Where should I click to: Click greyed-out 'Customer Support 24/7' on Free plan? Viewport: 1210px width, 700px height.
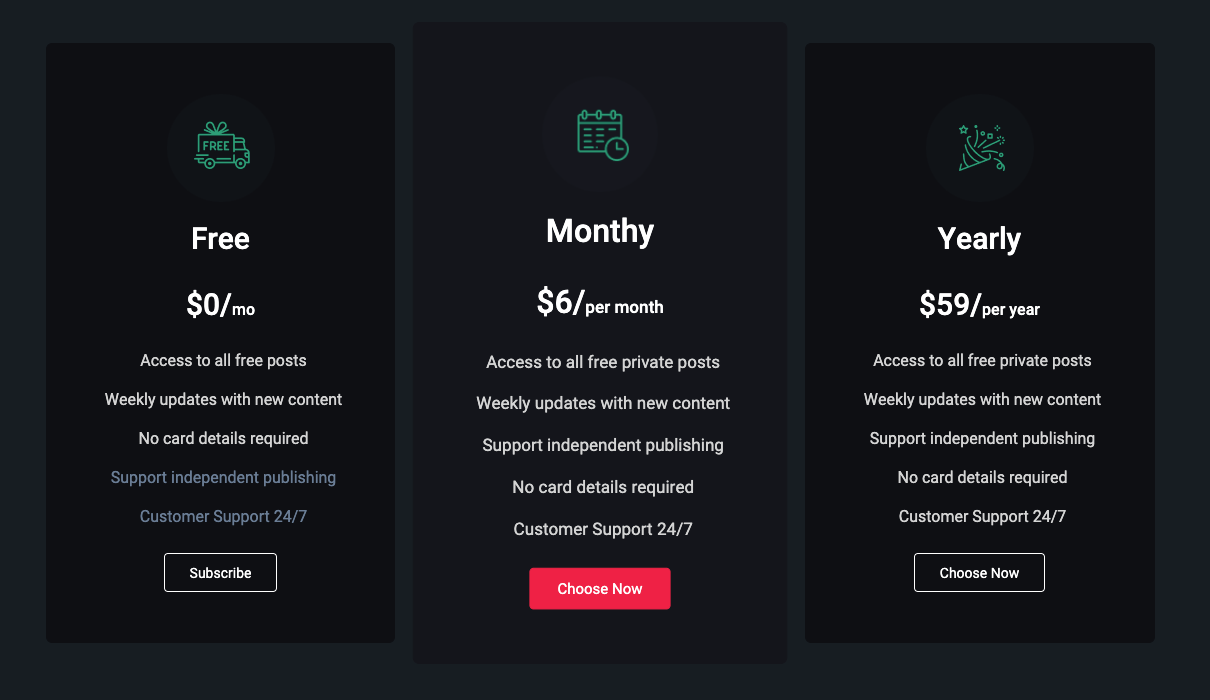pos(223,516)
